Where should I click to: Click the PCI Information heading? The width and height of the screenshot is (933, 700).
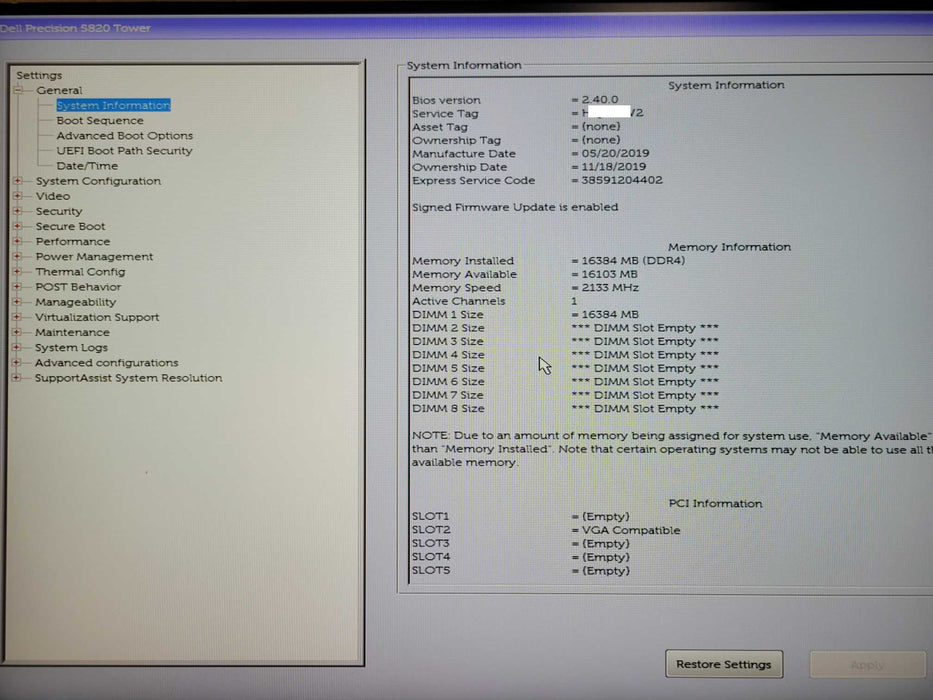[715, 504]
